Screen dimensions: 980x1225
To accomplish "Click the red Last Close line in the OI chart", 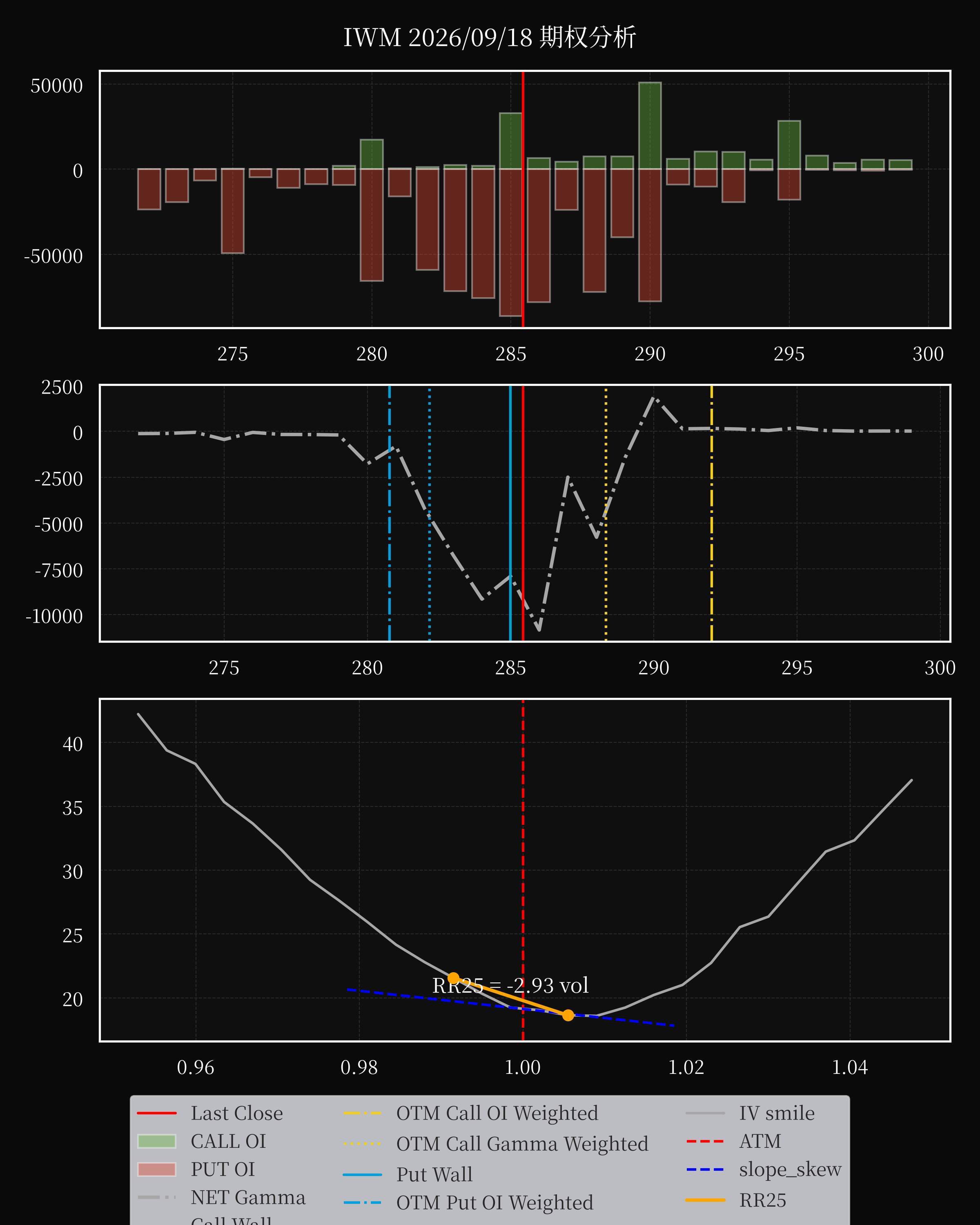I will point(523,199).
